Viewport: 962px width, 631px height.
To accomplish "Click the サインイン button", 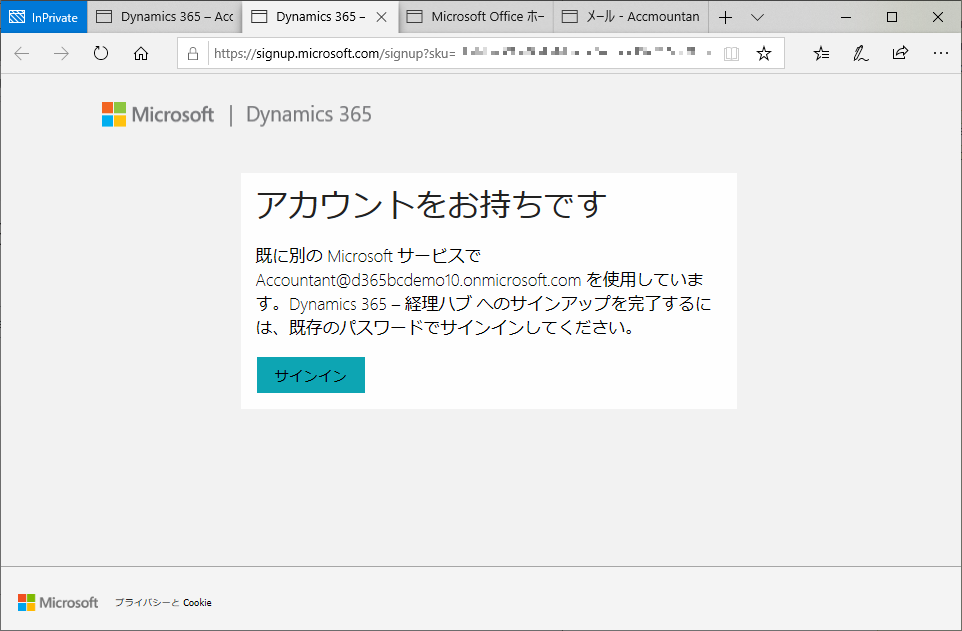I will pyautogui.click(x=311, y=375).
